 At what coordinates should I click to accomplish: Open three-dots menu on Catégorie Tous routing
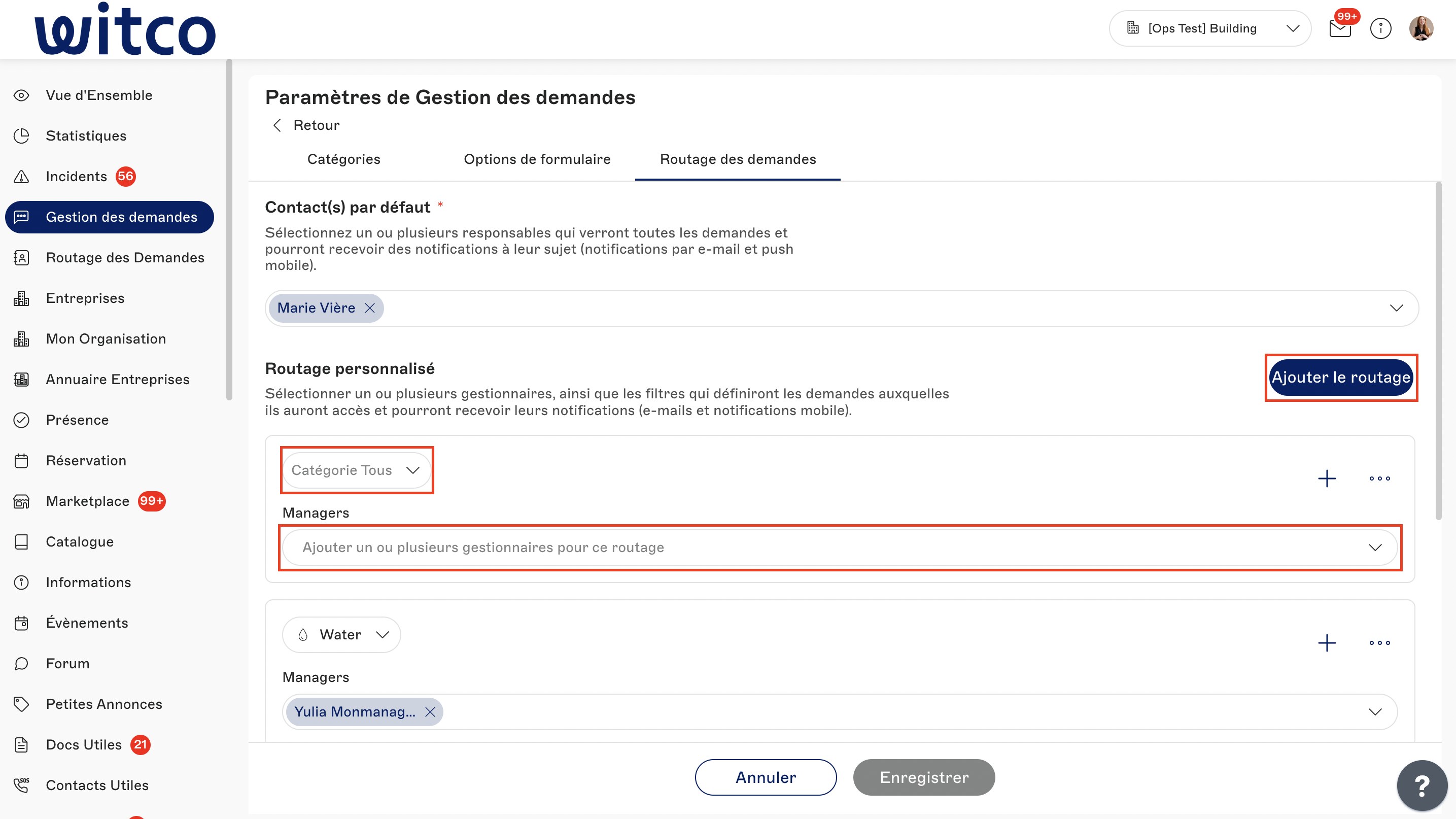pyautogui.click(x=1379, y=478)
